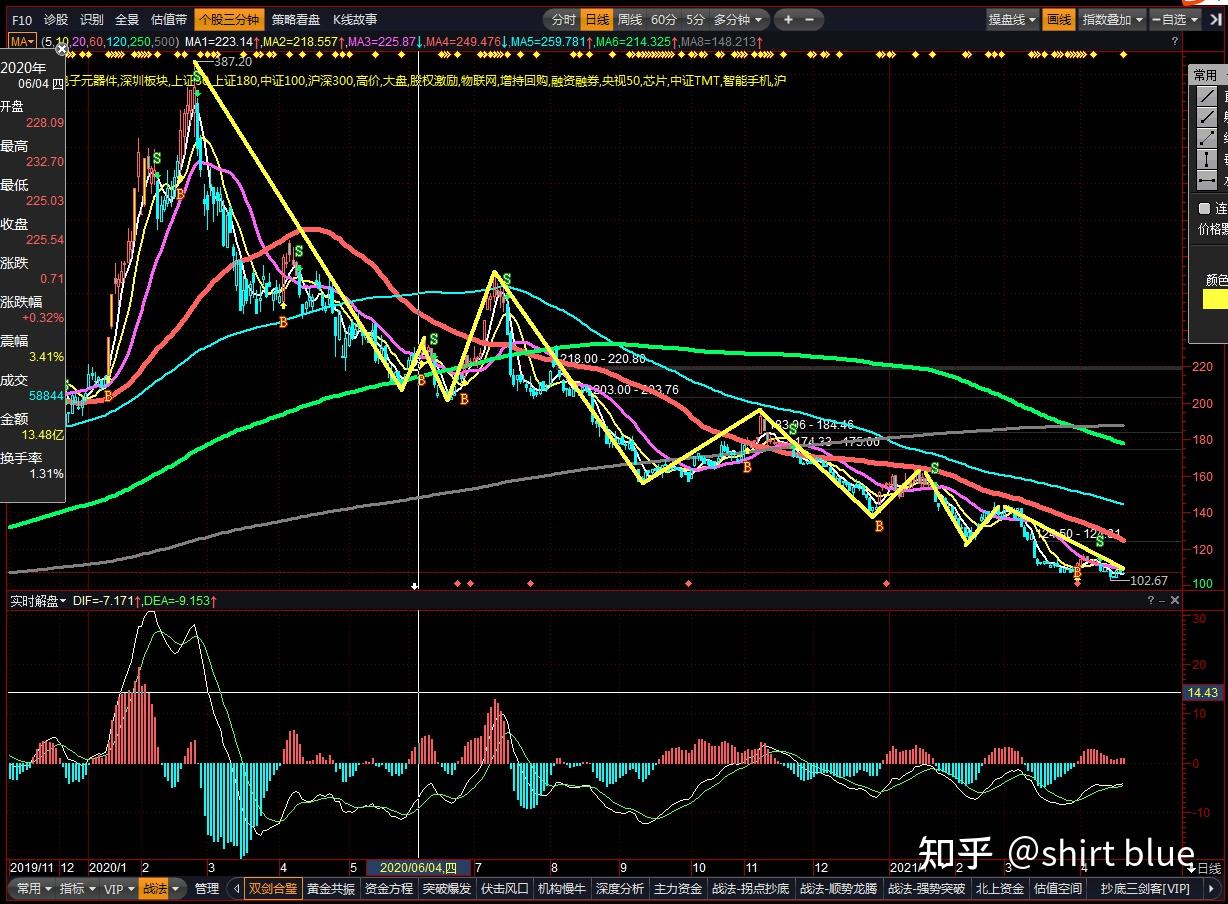Click the 14.43 value label on MACD axis
The height and width of the screenshot is (904, 1228).
pos(1202,692)
